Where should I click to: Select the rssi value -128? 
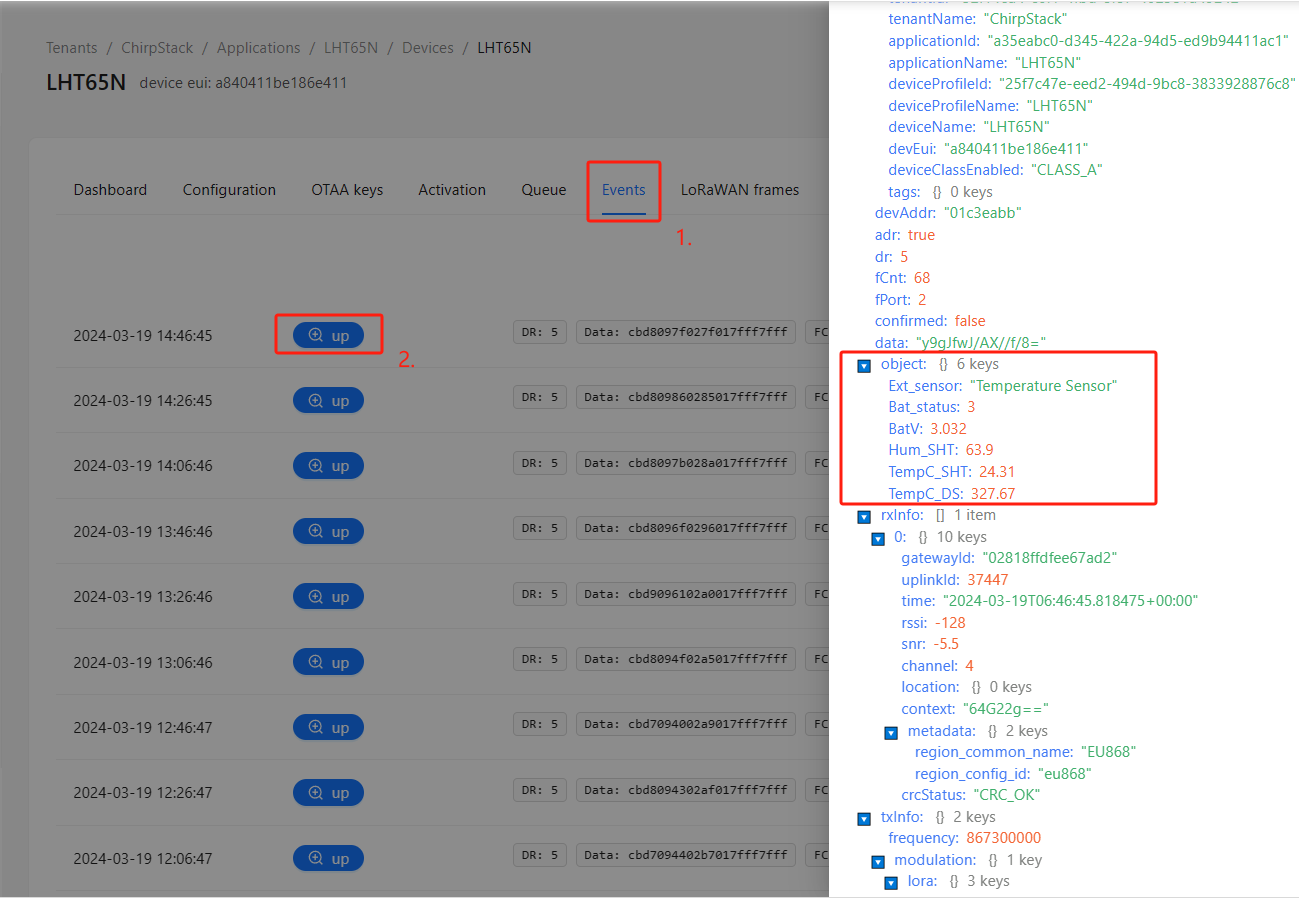click(x=950, y=623)
